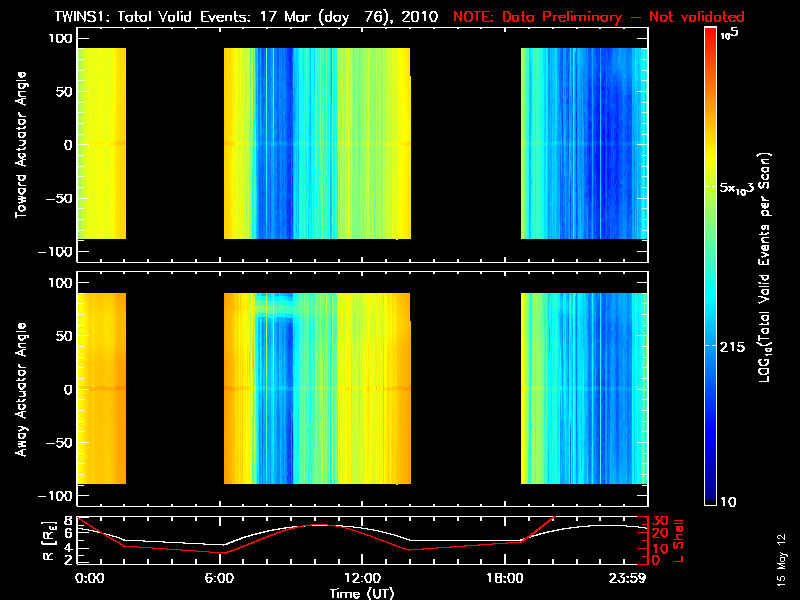Click the '18:00' time label
The height and width of the screenshot is (600, 800).
[505, 578]
